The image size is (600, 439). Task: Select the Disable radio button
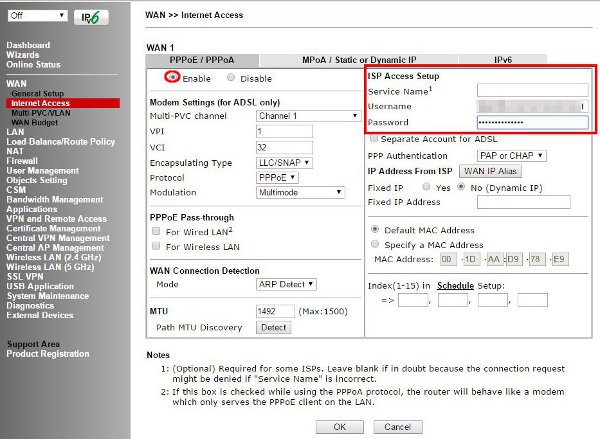point(231,77)
